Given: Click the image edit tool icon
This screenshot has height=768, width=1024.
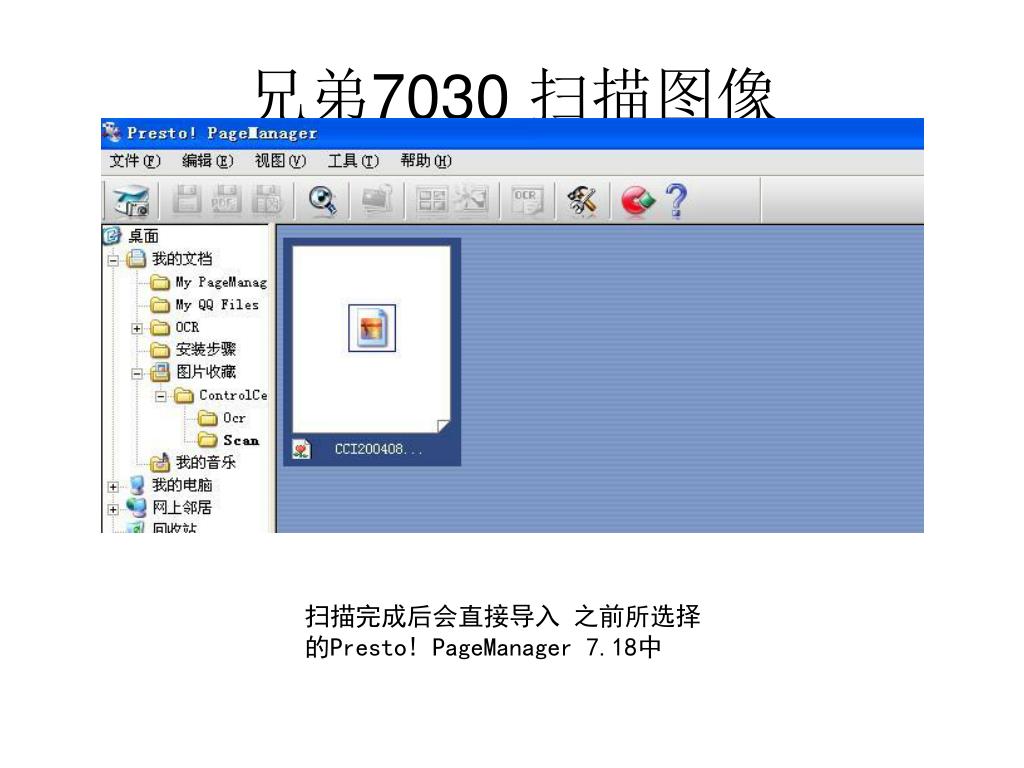Looking at the screenshot, I should pos(472,200).
